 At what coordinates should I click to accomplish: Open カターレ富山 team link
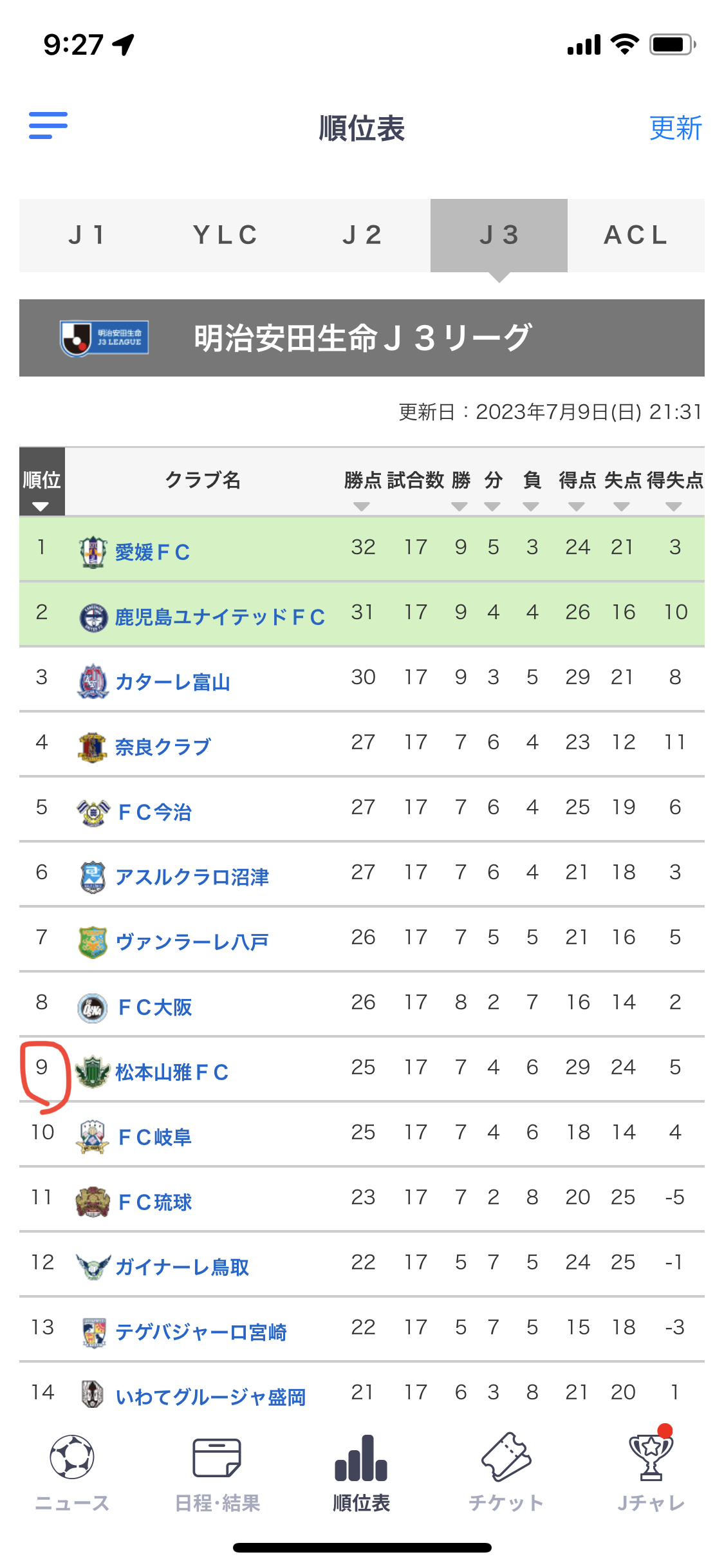[172, 682]
